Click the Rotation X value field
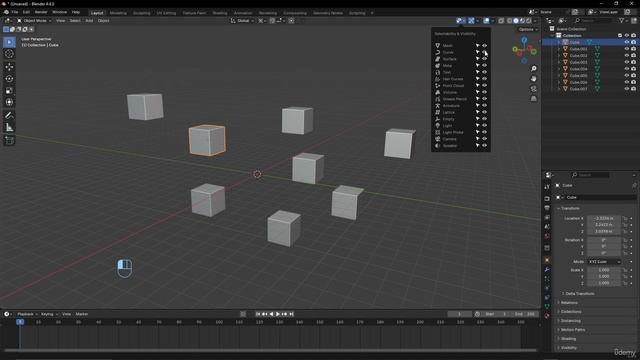 click(x=604, y=240)
